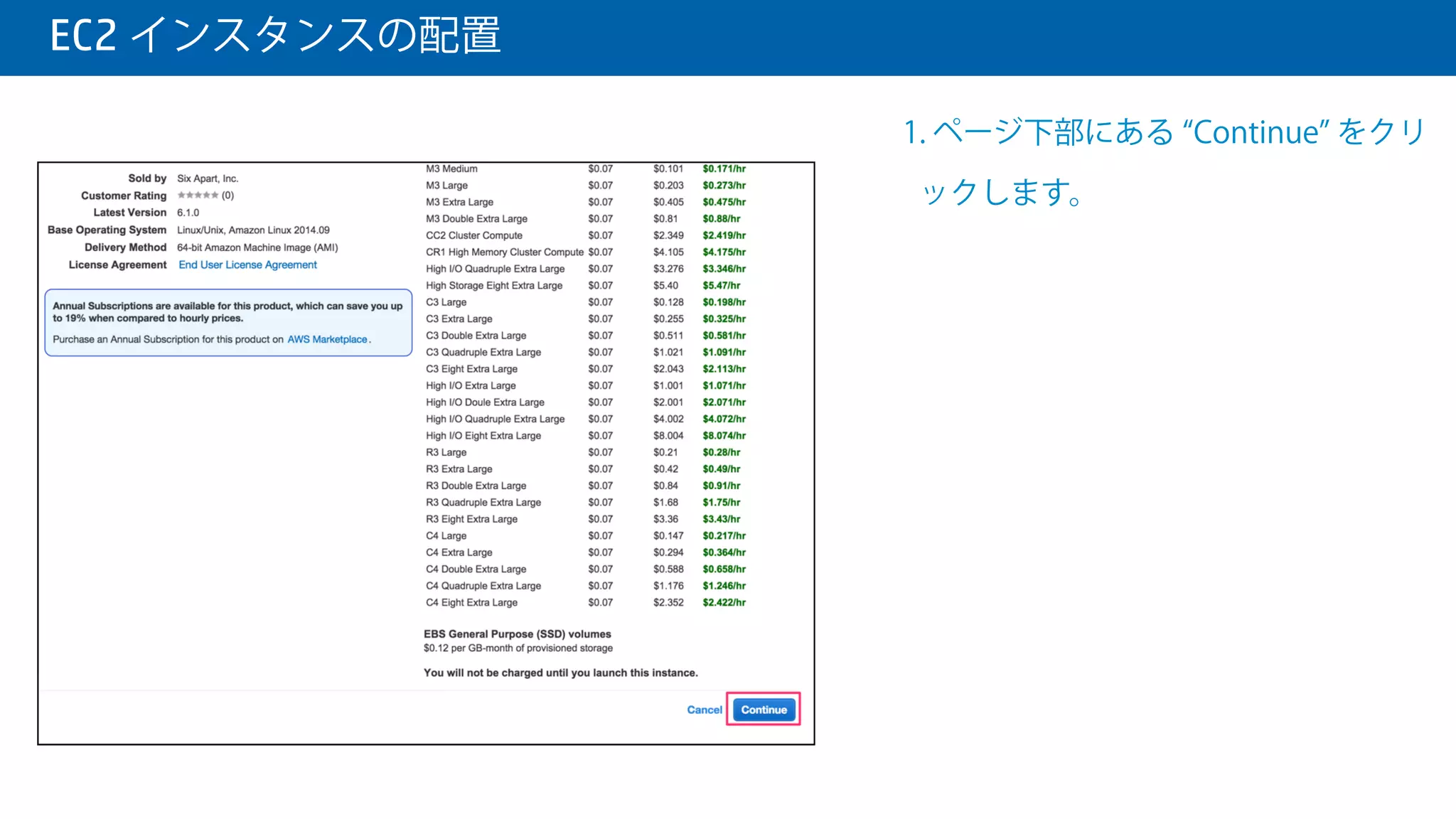Select the 'C4 Double Extra Large' label
The image size is (1456, 819).
pyautogui.click(x=476, y=569)
